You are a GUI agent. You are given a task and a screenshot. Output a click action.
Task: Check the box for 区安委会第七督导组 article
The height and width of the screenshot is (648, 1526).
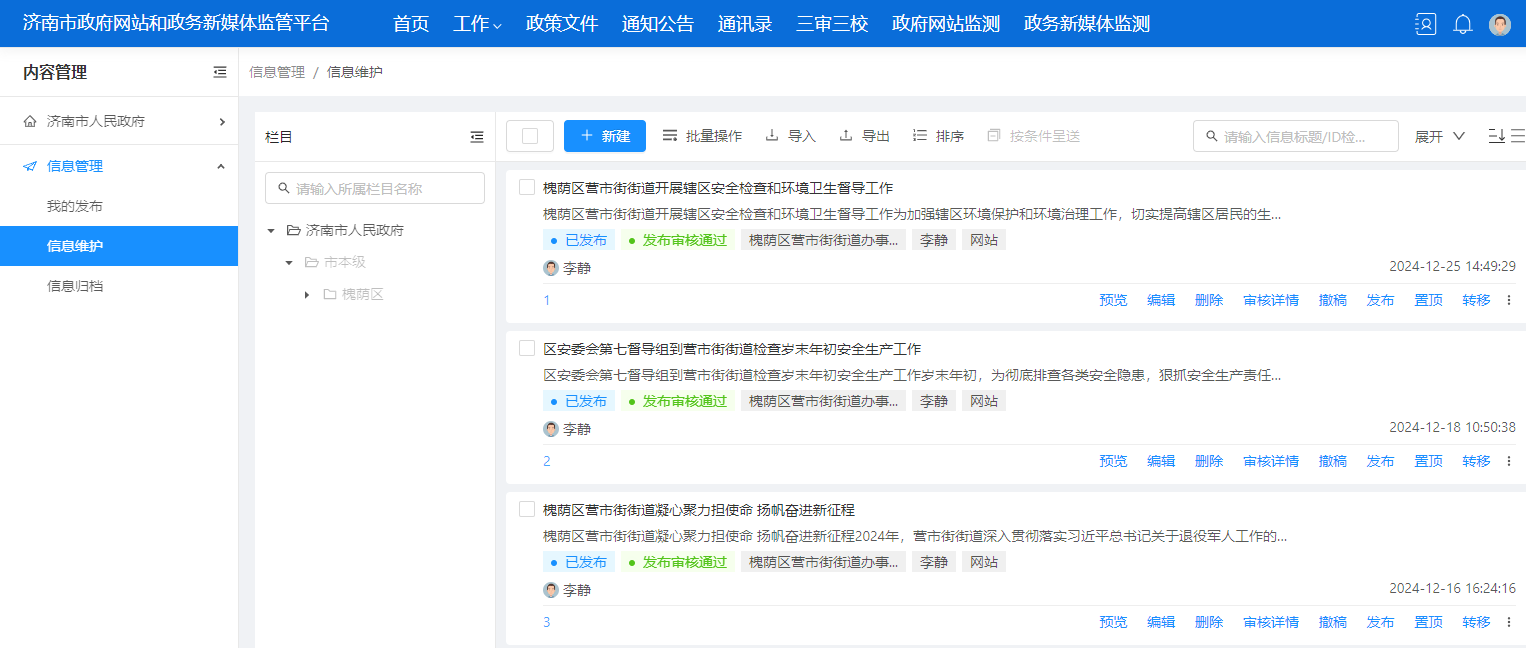527,348
